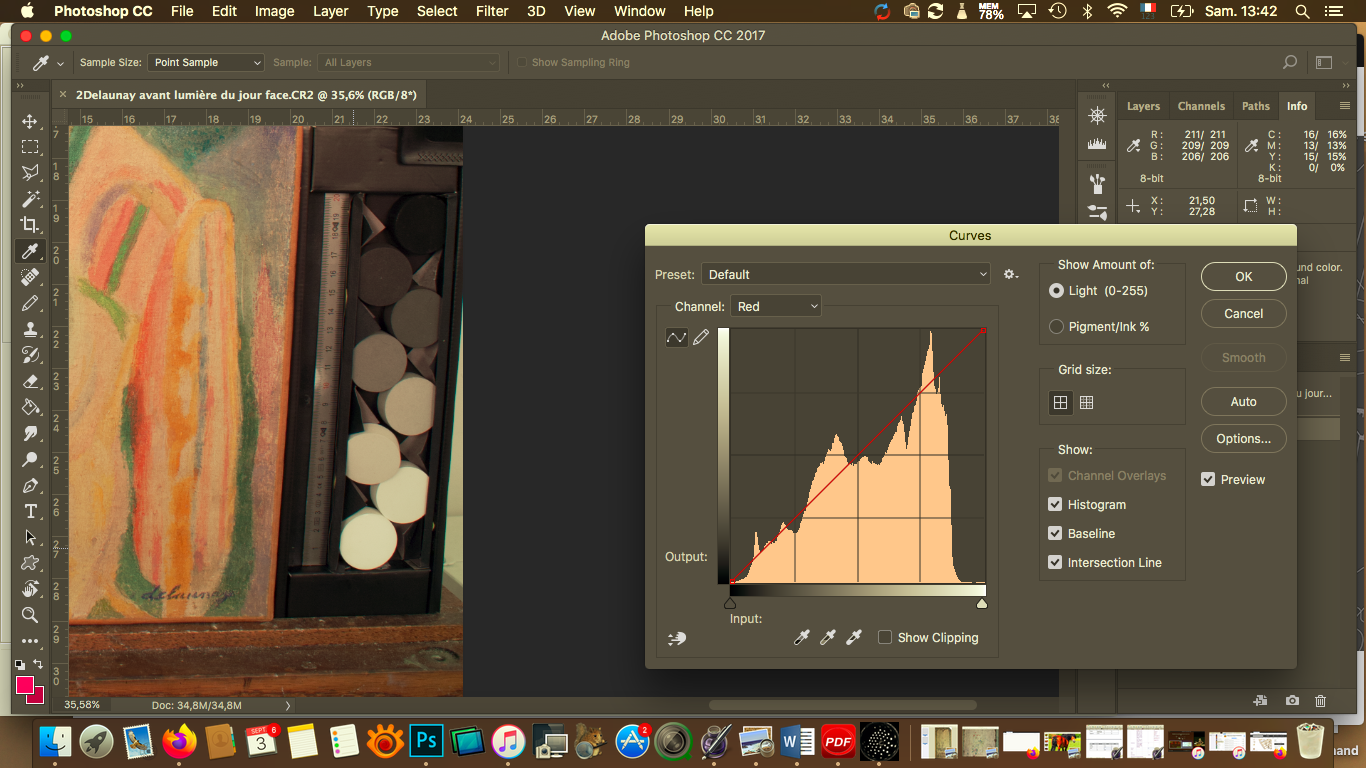The height and width of the screenshot is (768, 1366).
Task: Uncheck the Baseline checkbox
Action: pos(1055,534)
